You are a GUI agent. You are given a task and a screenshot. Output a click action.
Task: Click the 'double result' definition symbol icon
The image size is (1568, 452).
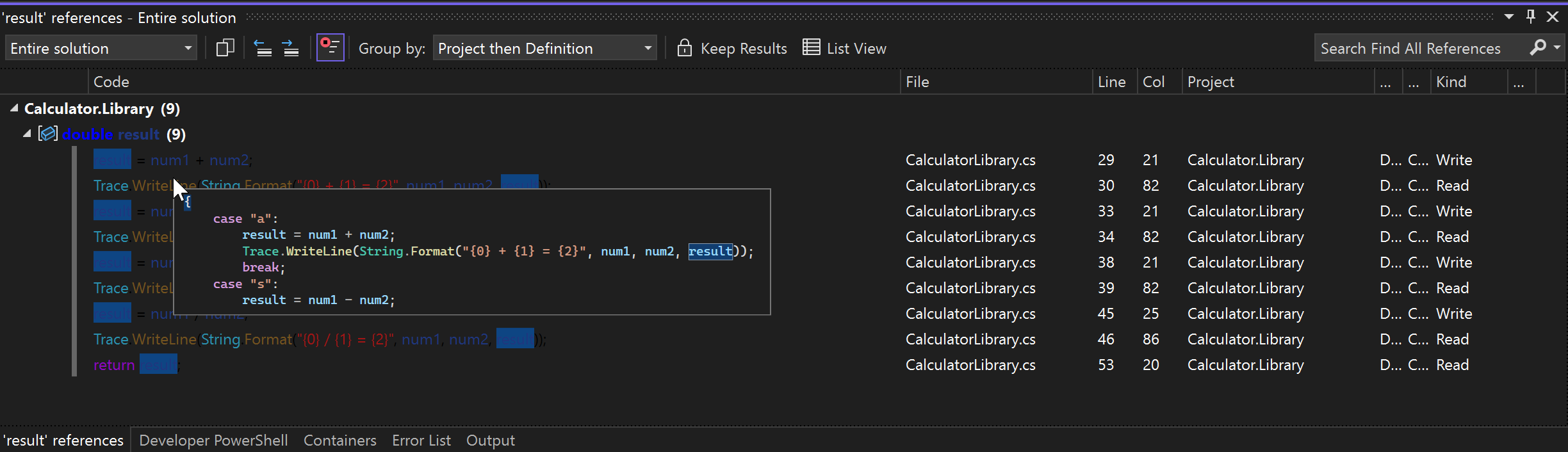(x=48, y=134)
